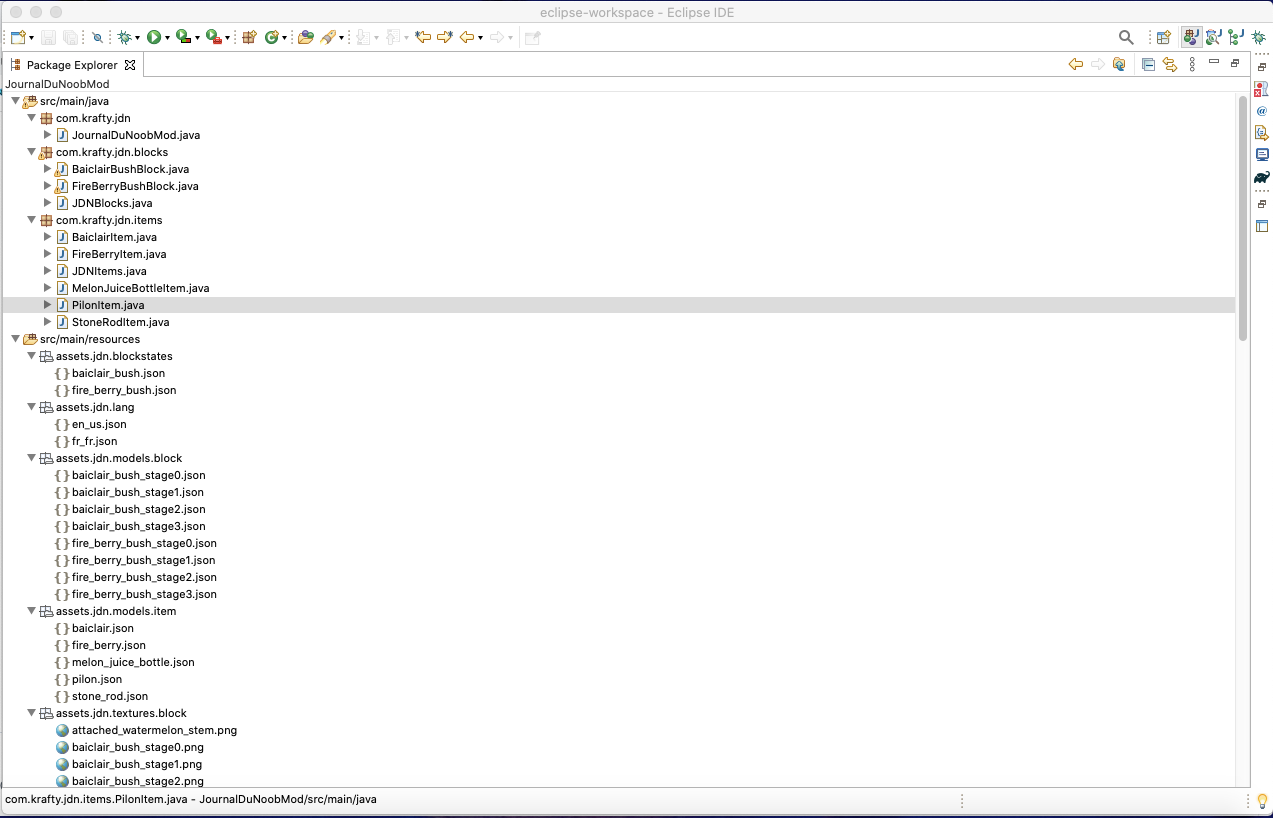Click the Package Explorer vertical scrollbar

coord(1243,218)
